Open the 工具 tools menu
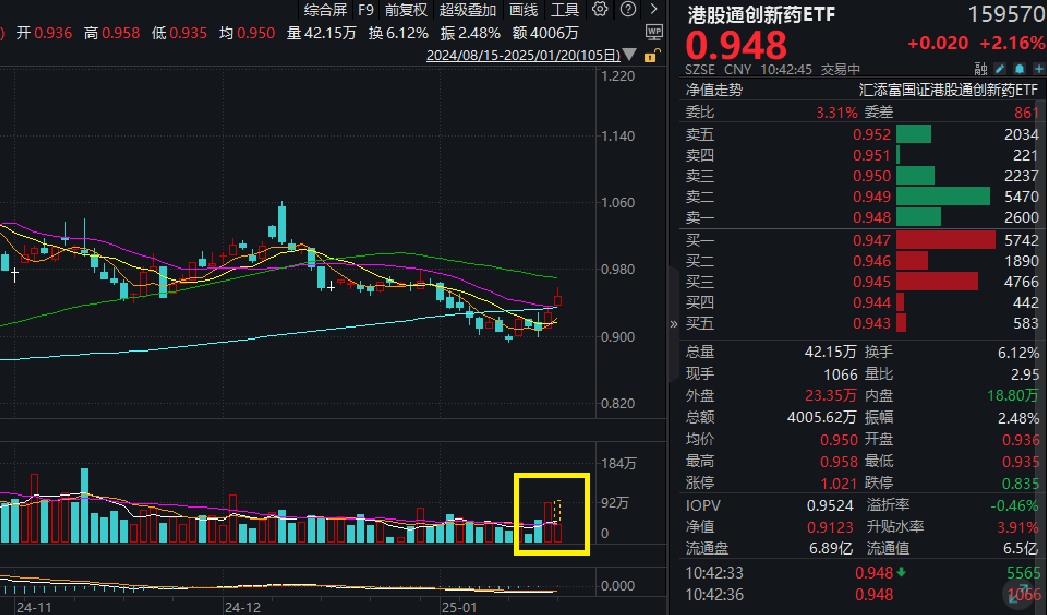The width and height of the screenshot is (1047, 615). coord(565,10)
